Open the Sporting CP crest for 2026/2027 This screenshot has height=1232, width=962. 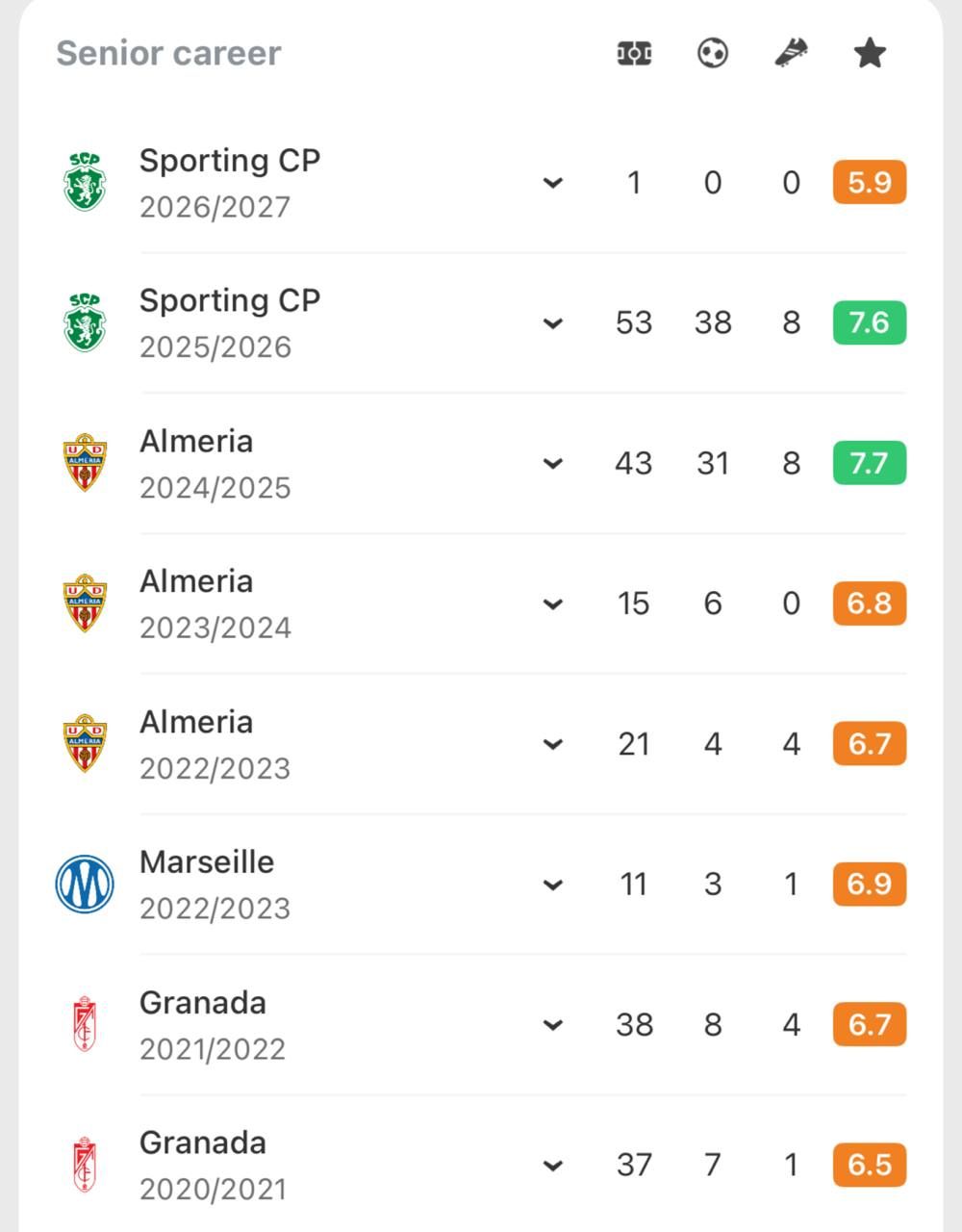(x=85, y=182)
